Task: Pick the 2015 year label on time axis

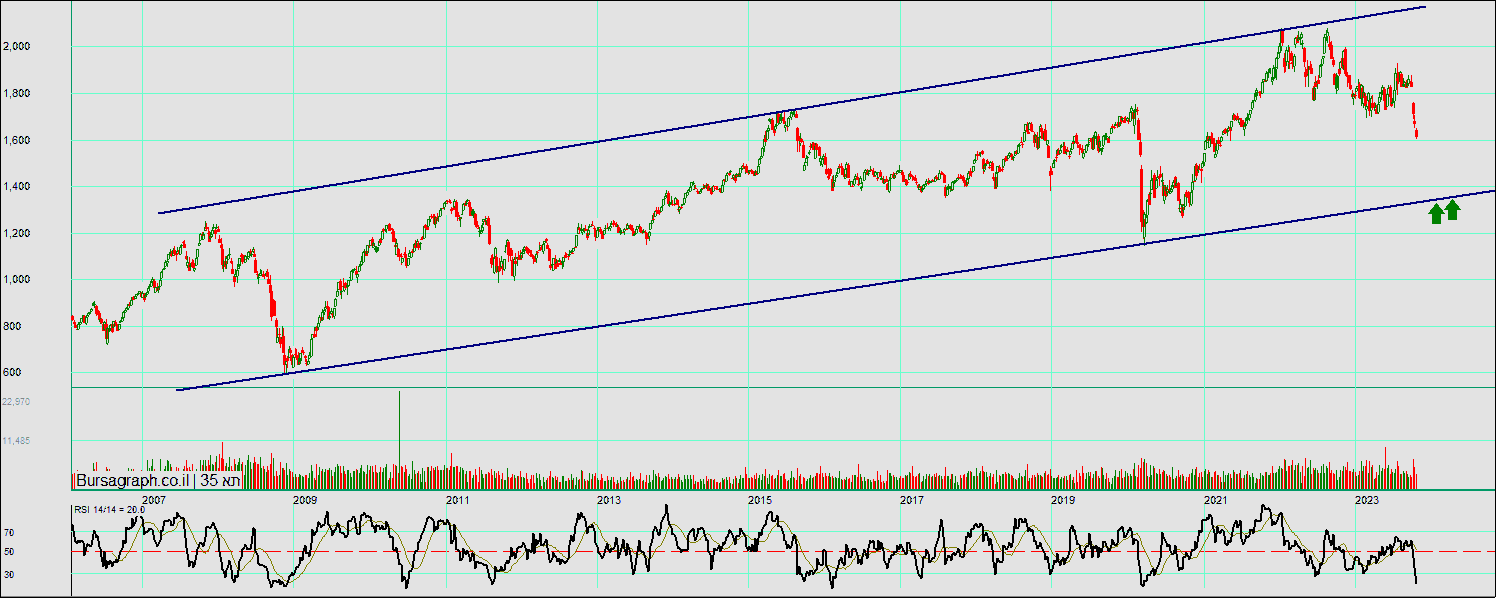Action: [x=760, y=499]
